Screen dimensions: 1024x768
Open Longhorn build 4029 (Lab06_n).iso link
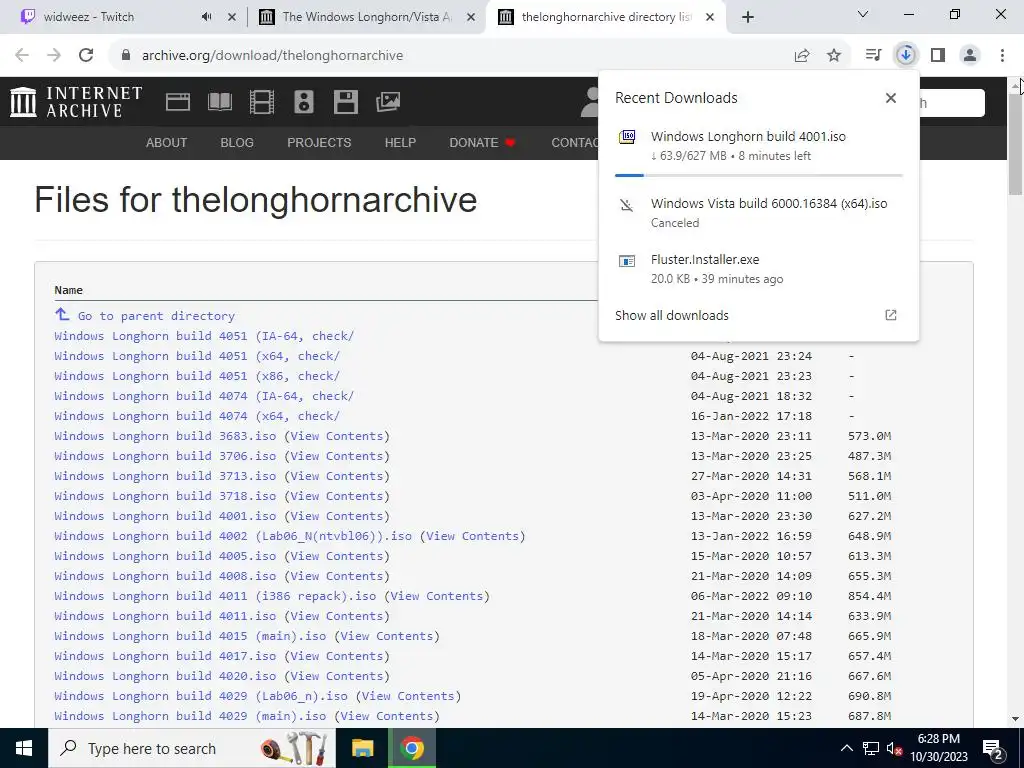(201, 696)
